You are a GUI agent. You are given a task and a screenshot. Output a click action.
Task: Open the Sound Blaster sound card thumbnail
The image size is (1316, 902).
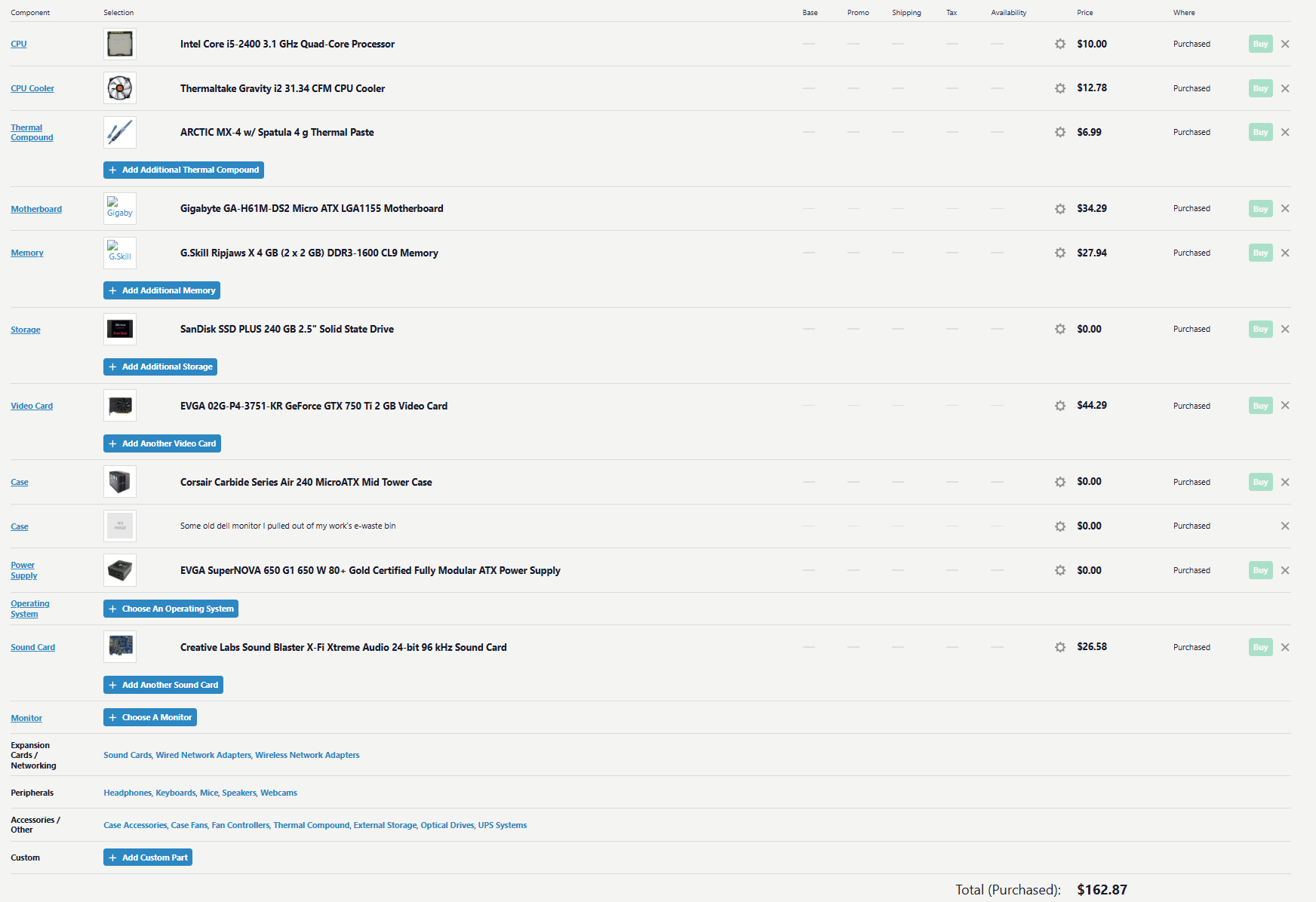120,647
